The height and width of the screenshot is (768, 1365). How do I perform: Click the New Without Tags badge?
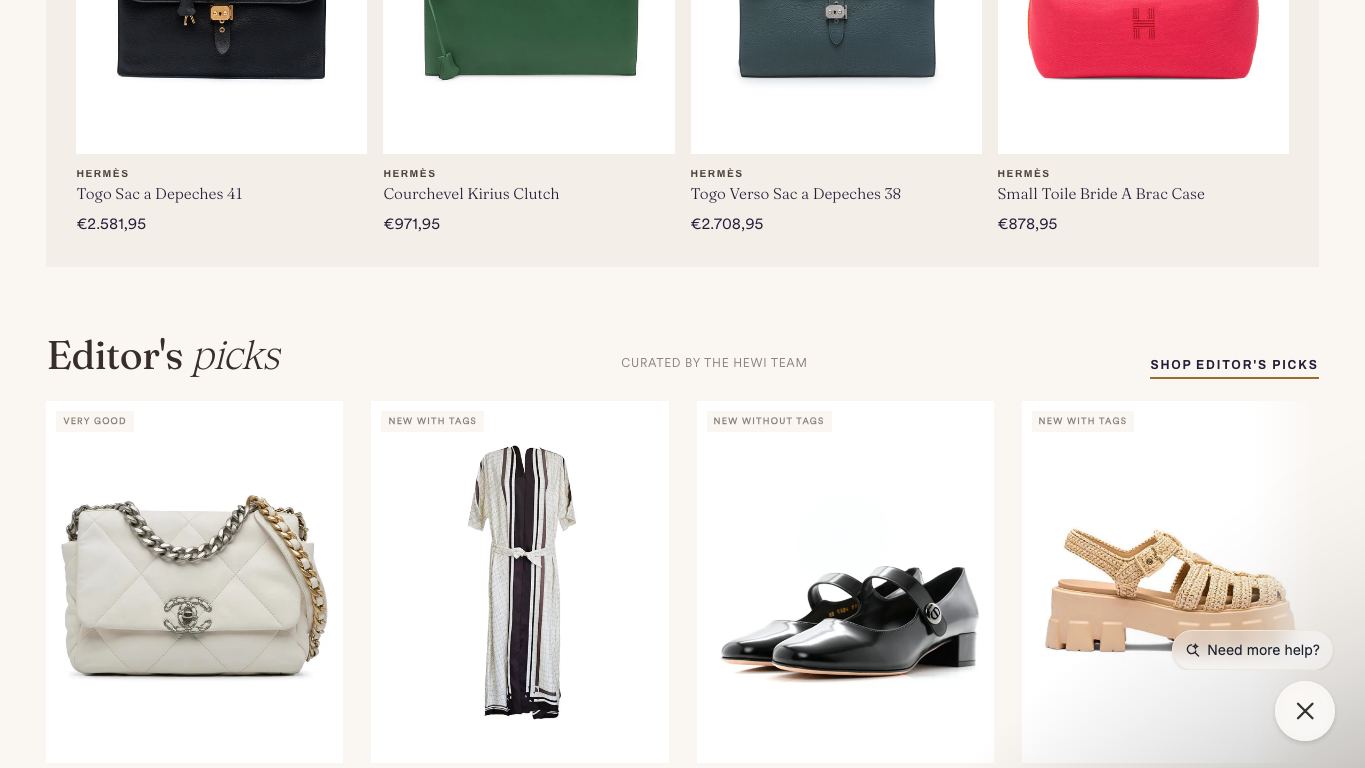[x=768, y=421]
